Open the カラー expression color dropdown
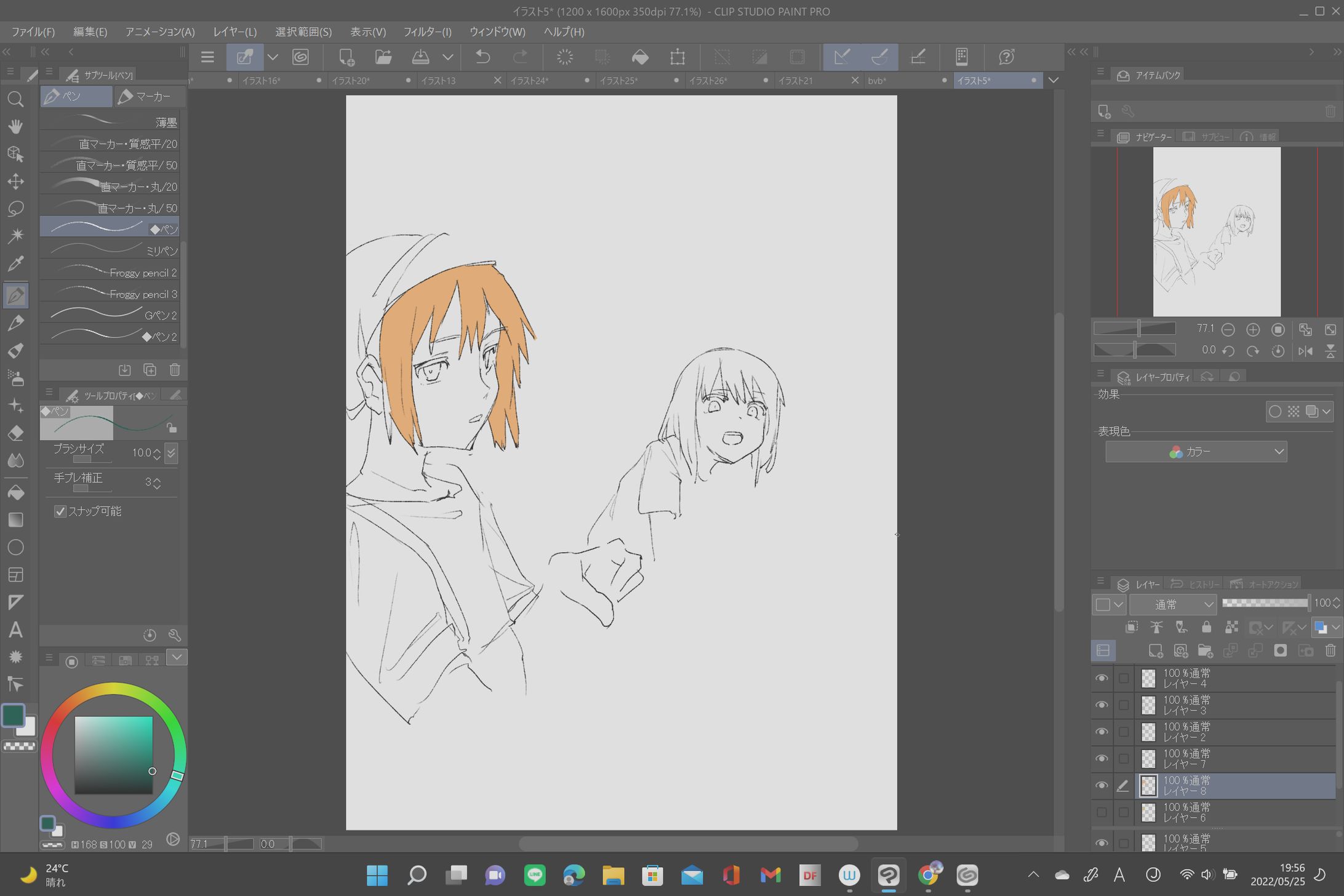 click(1196, 452)
